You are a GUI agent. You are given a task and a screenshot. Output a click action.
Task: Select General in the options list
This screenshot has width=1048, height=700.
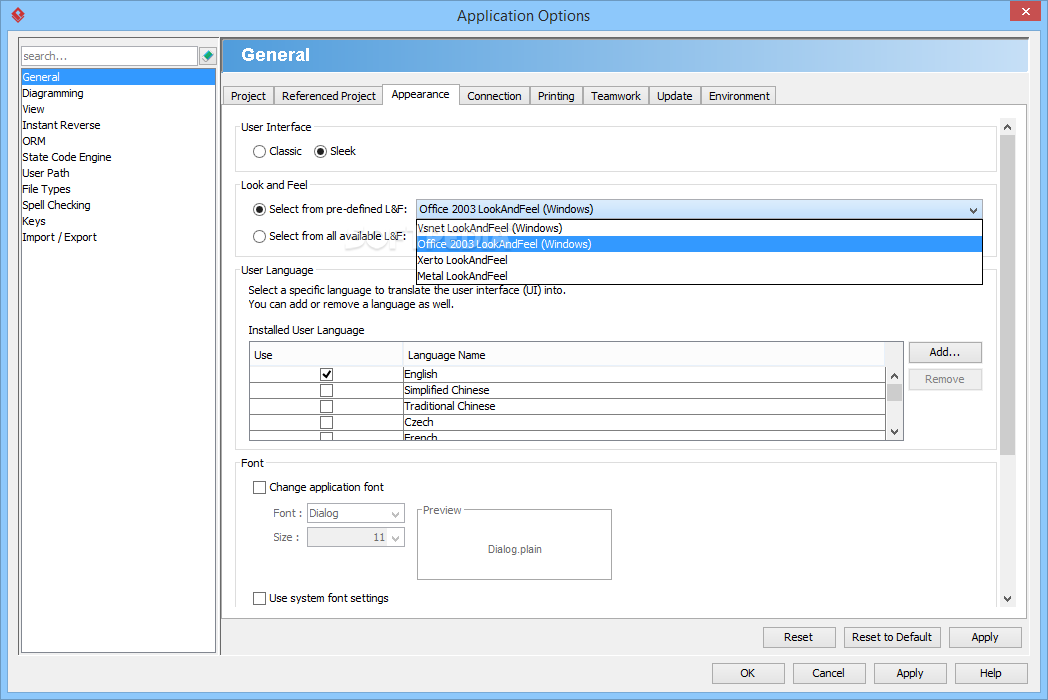pyautogui.click(x=118, y=77)
